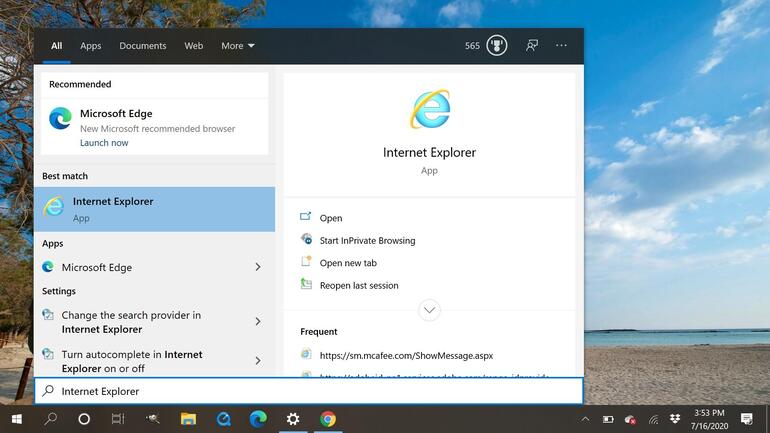The width and height of the screenshot is (770, 433).
Task: Open the Microsoft Rewards trophy icon
Action: (x=496, y=46)
